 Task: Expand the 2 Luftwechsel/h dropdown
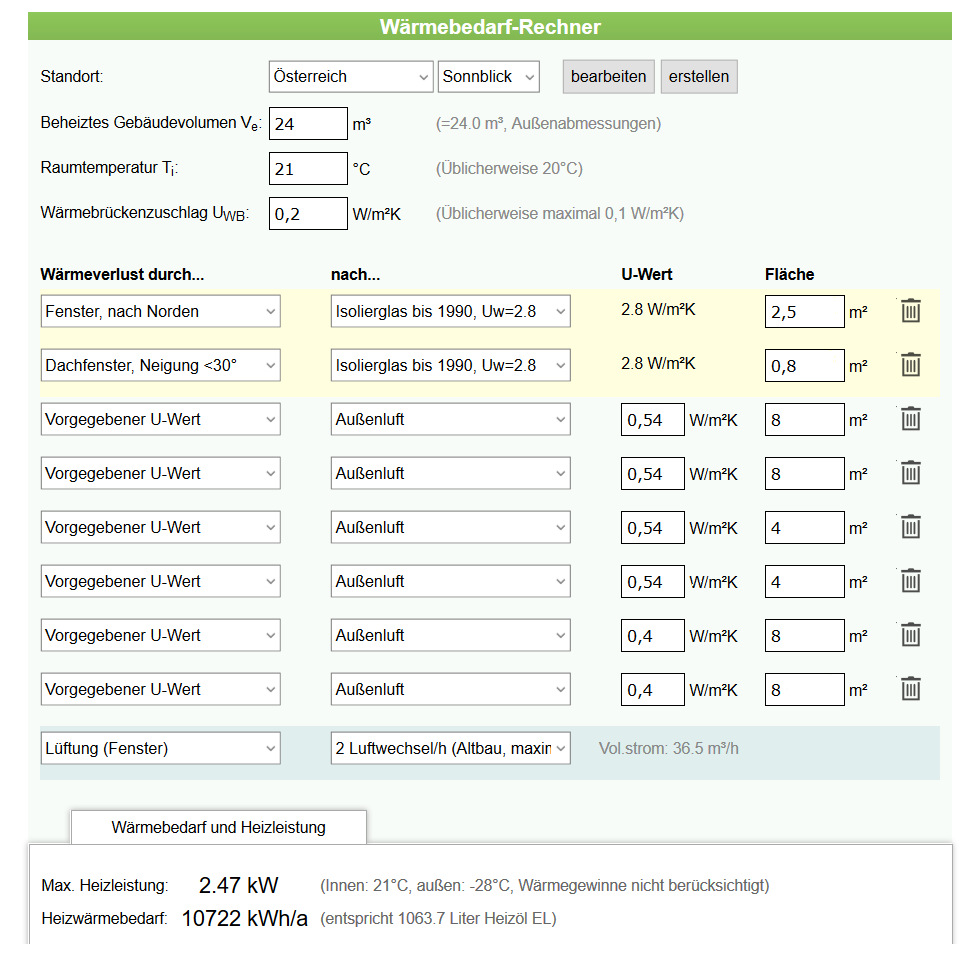coord(451,748)
